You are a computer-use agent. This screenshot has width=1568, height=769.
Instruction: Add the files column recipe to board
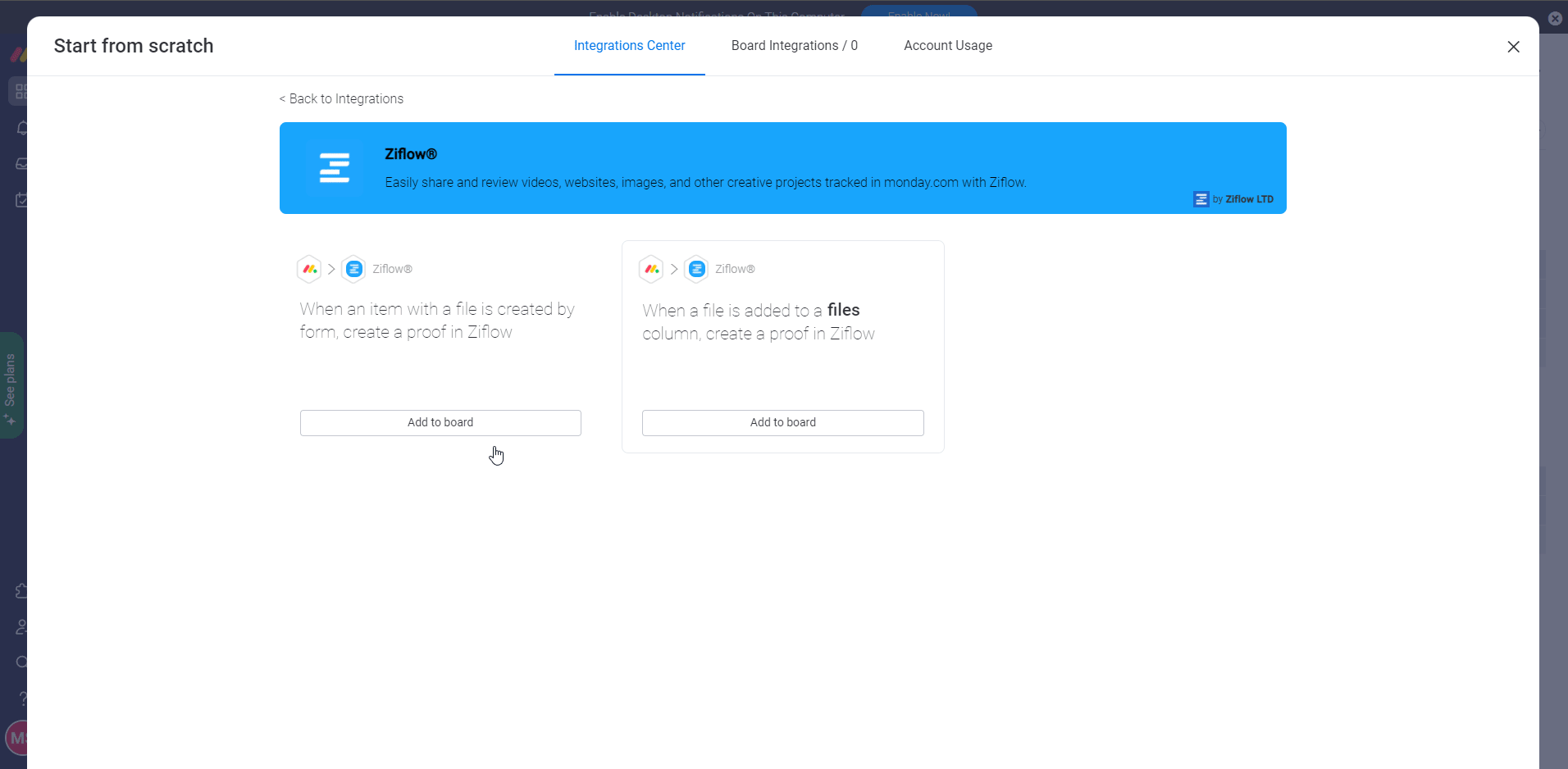[782, 423]
